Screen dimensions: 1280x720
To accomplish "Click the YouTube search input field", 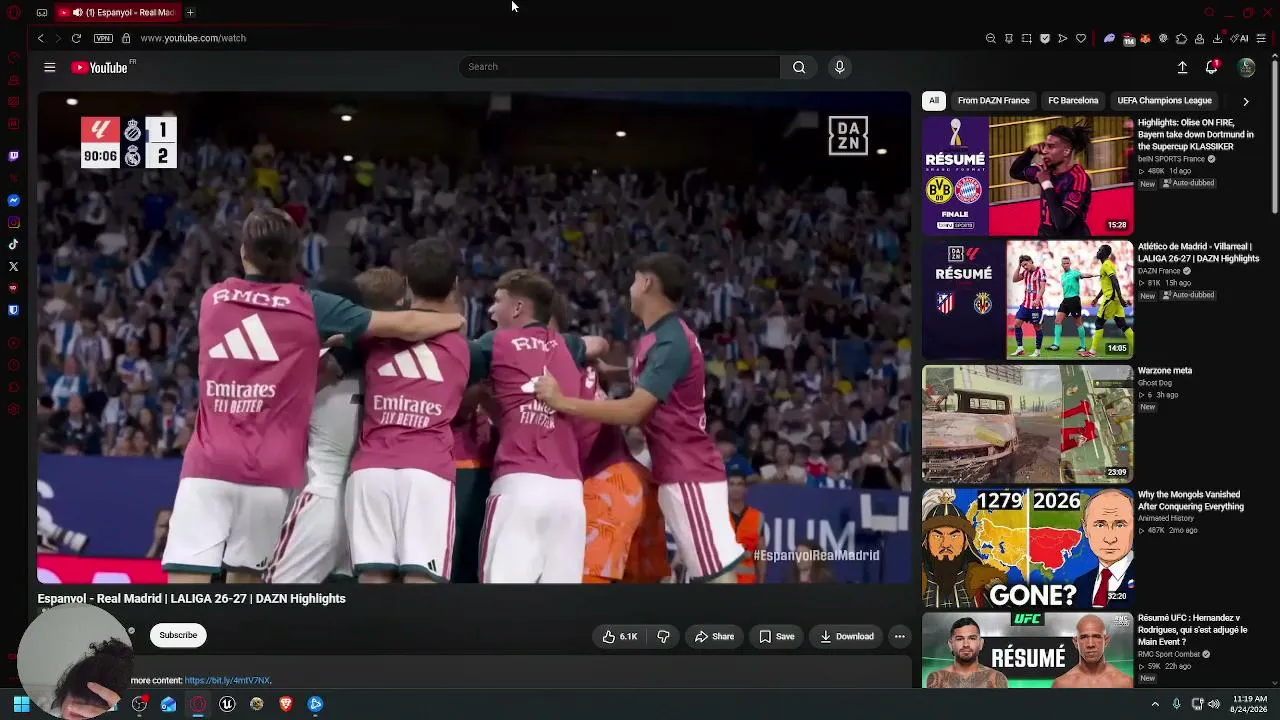I will click(619, 67).
